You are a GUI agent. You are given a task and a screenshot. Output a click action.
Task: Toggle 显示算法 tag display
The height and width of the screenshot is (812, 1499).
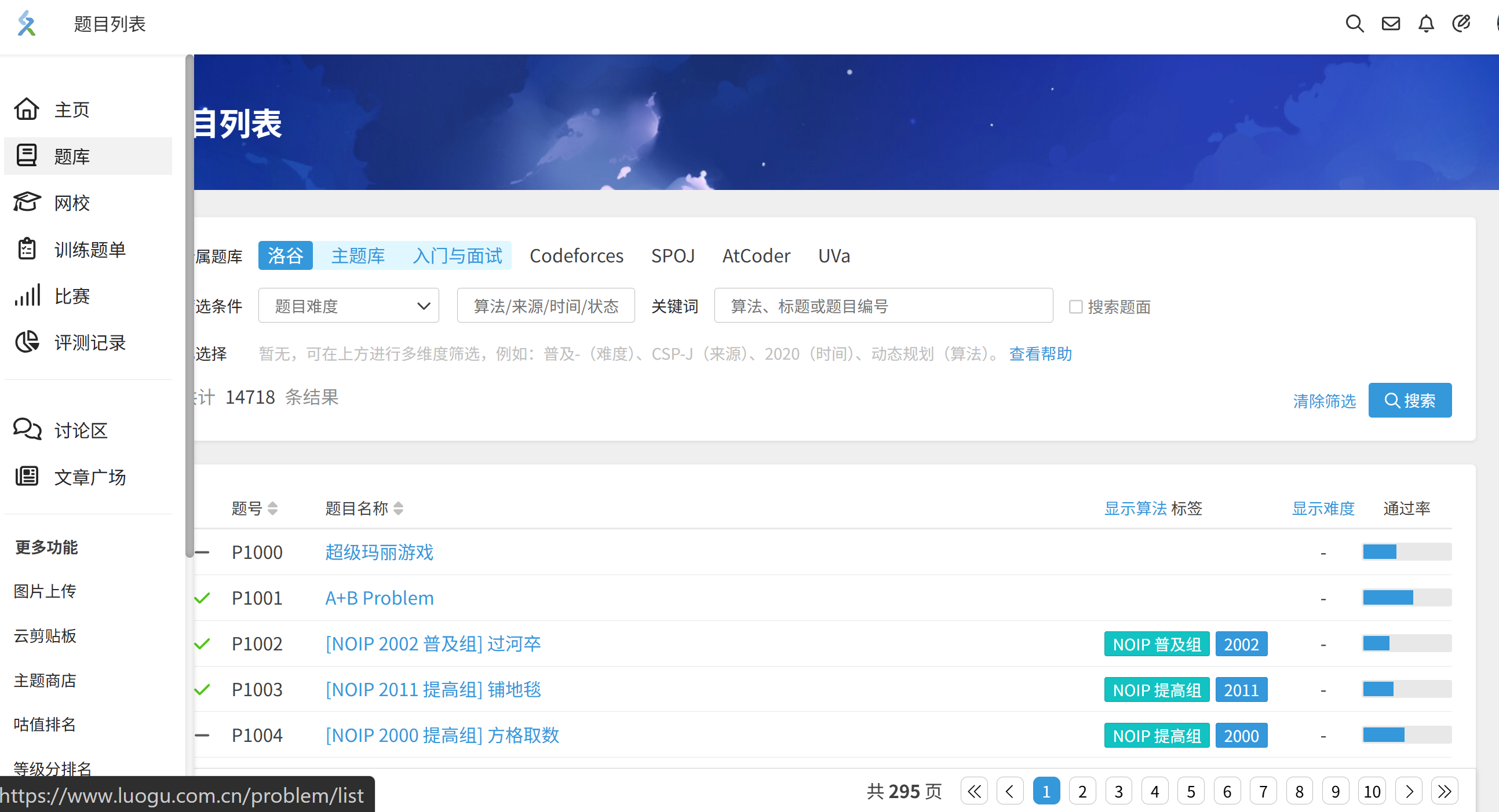click(1135, 508)
